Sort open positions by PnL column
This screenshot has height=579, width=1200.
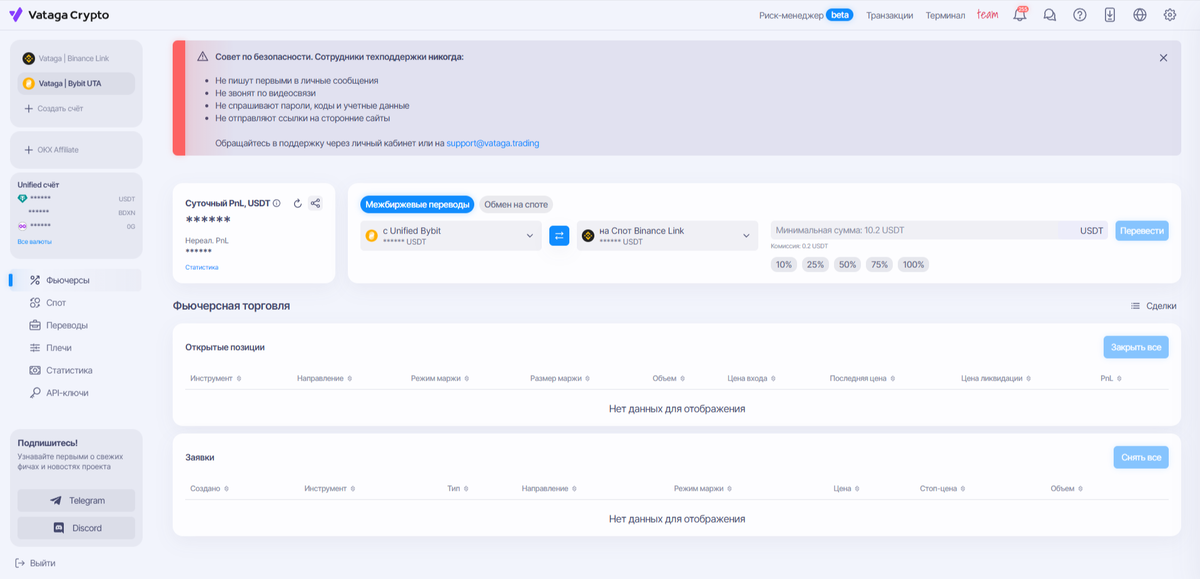[x=1113, y=379]
